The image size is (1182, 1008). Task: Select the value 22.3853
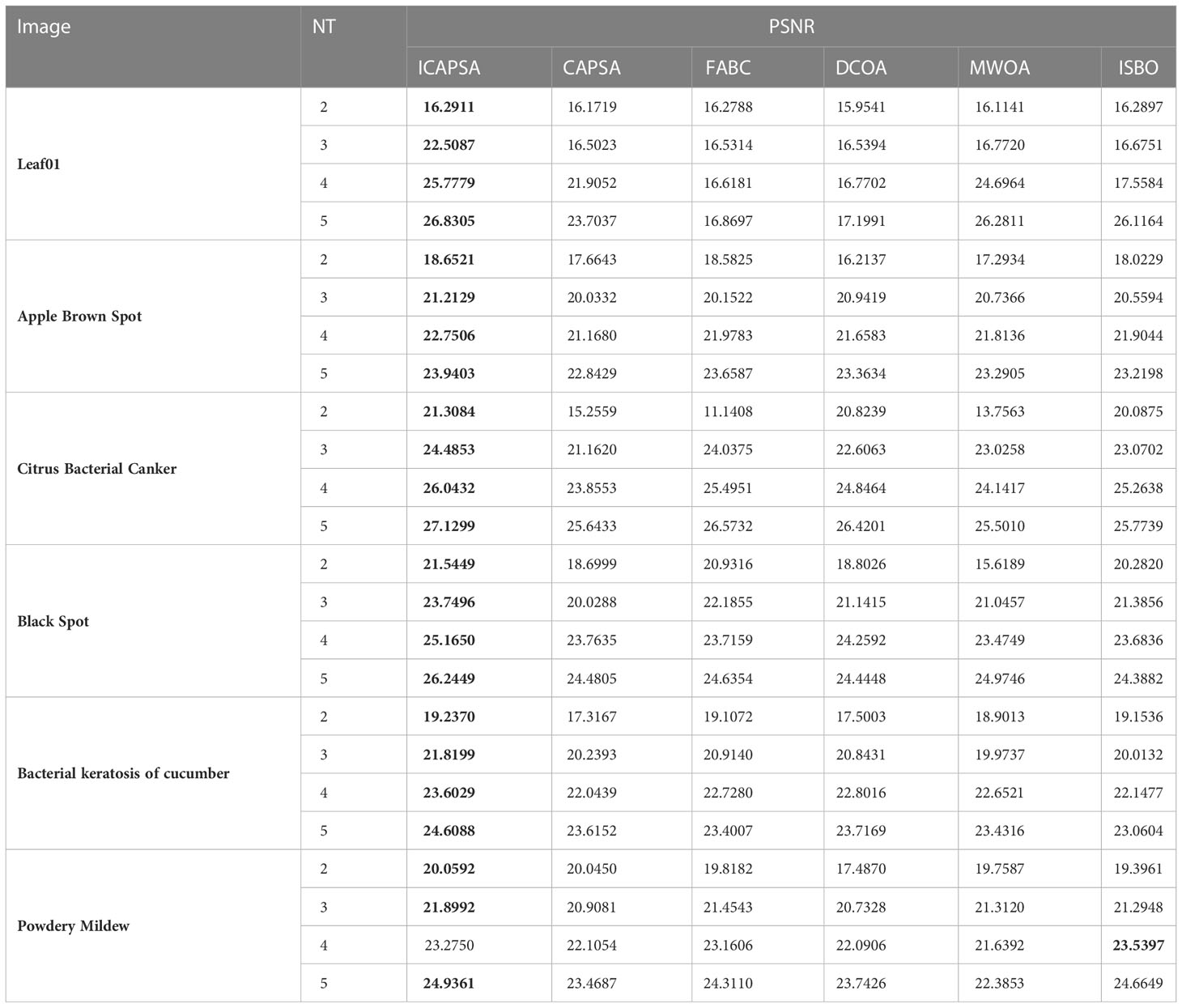pyautogui.click(x=999, y=984)
